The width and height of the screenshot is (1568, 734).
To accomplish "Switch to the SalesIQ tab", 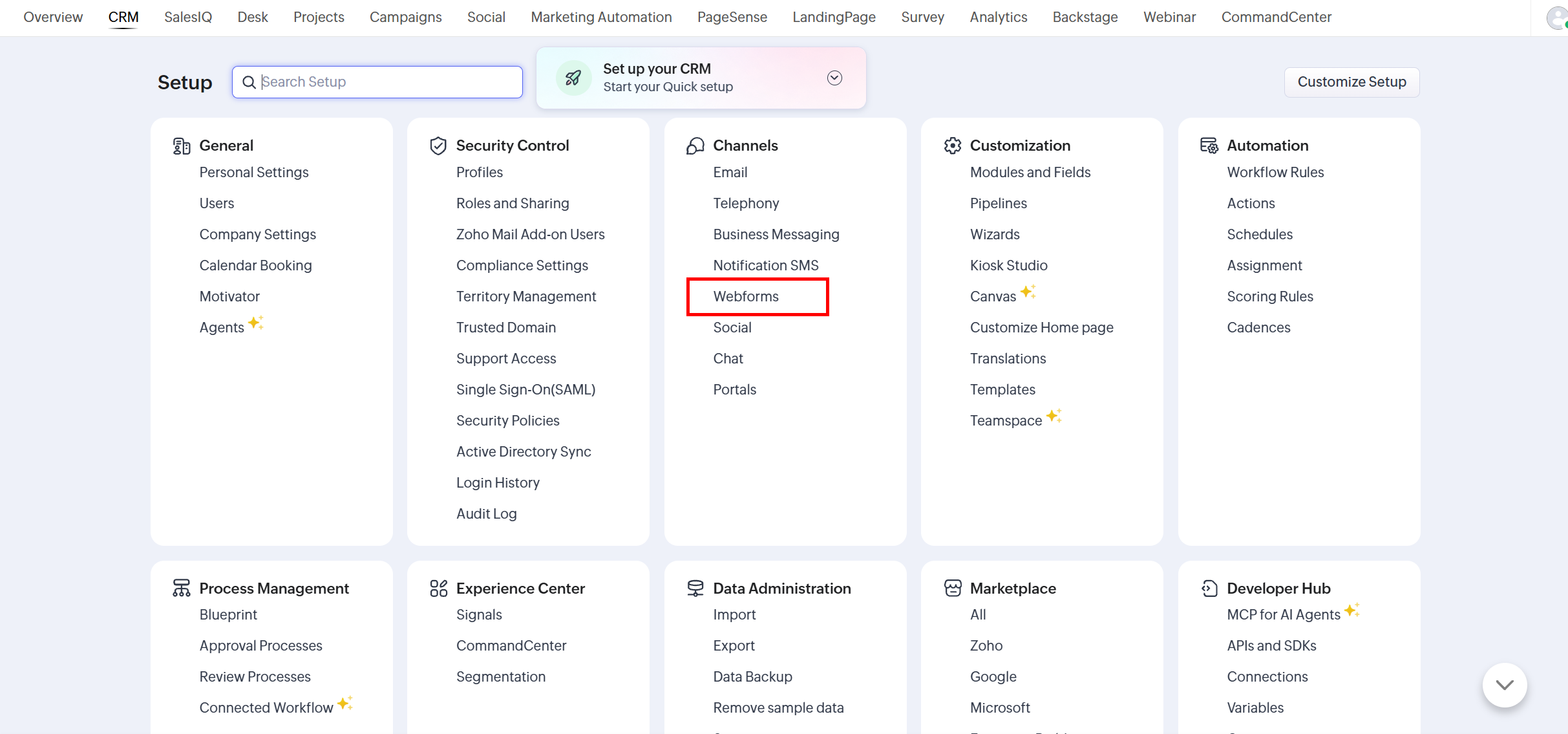I will tap(188, 17).
